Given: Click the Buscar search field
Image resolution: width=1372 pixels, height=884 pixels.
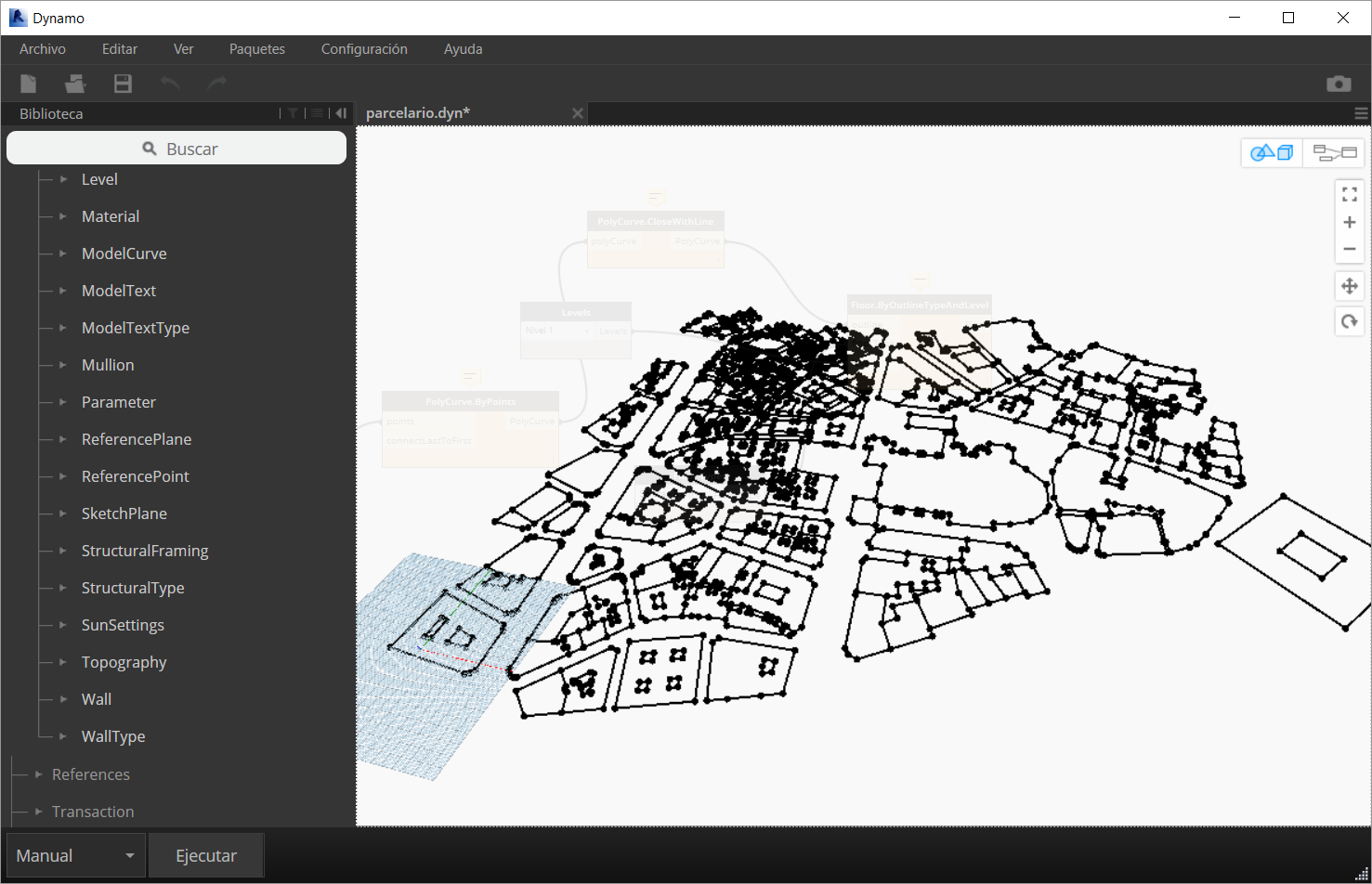Looking at the screenshot, I should tap(176, 149).
